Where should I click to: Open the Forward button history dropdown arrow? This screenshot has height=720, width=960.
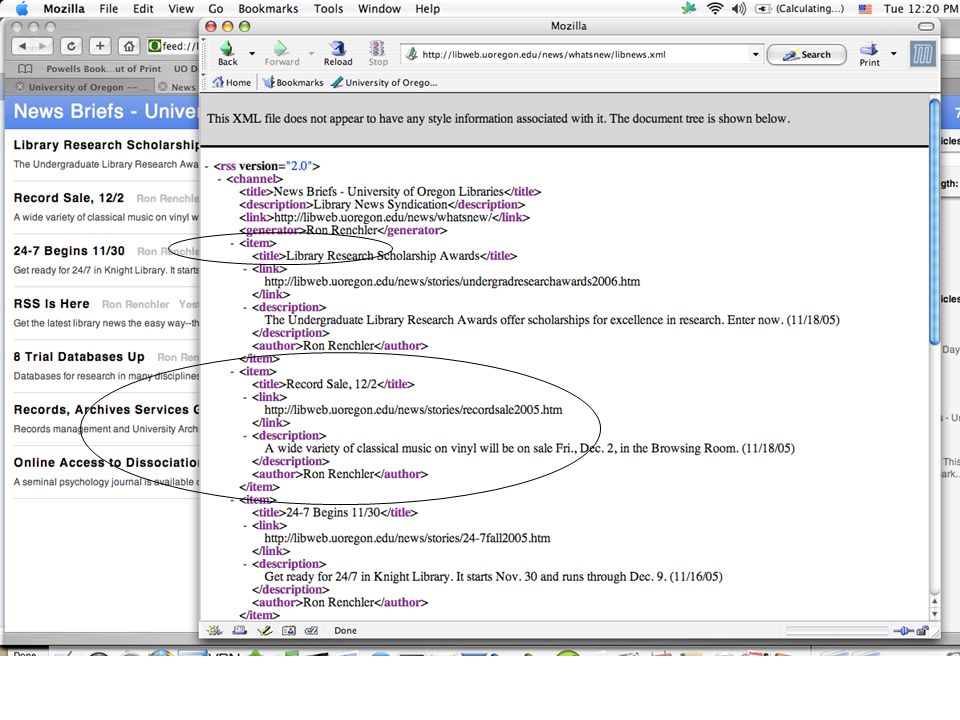311,53
